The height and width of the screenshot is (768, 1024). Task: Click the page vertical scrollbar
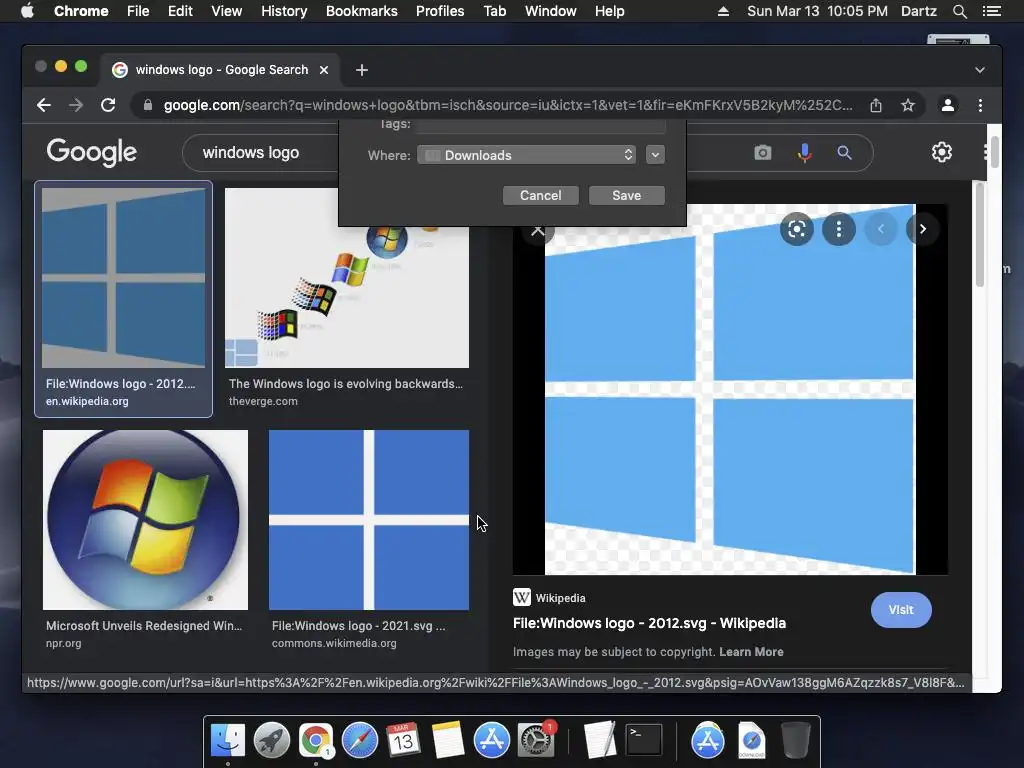coord(994,152)
